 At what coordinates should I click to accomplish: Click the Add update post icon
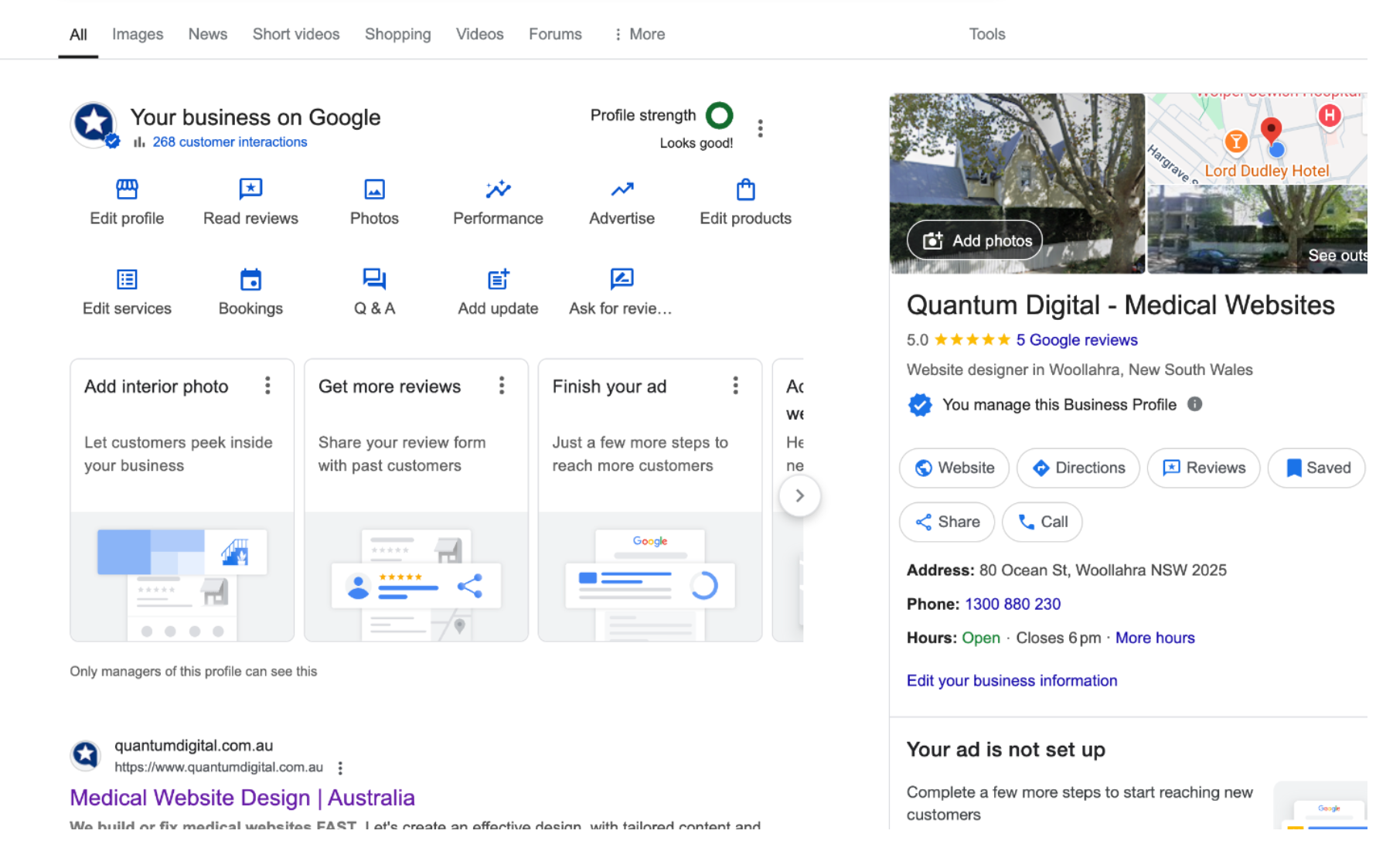498,279
